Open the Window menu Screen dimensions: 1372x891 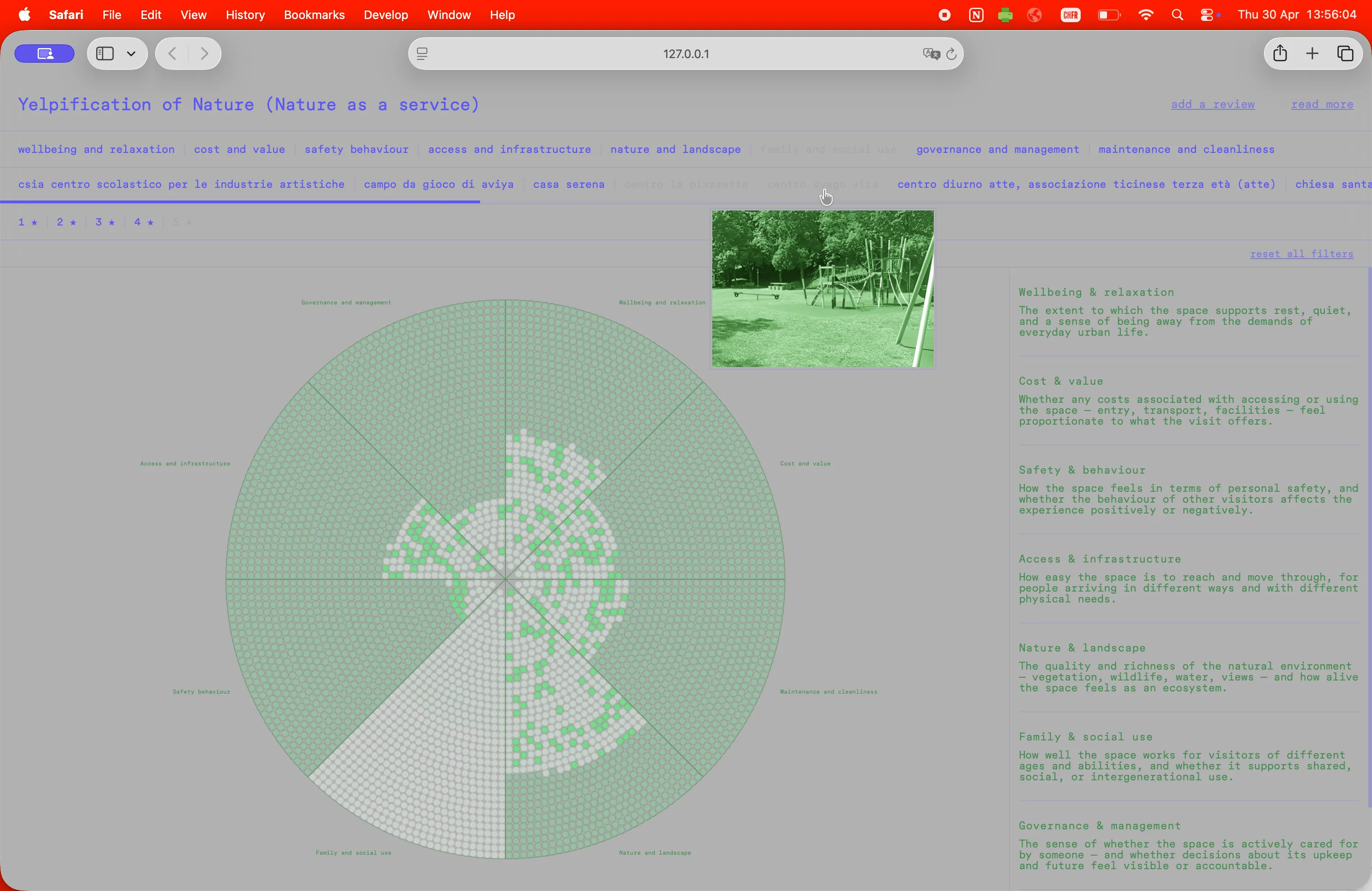[x=449, y=15]
